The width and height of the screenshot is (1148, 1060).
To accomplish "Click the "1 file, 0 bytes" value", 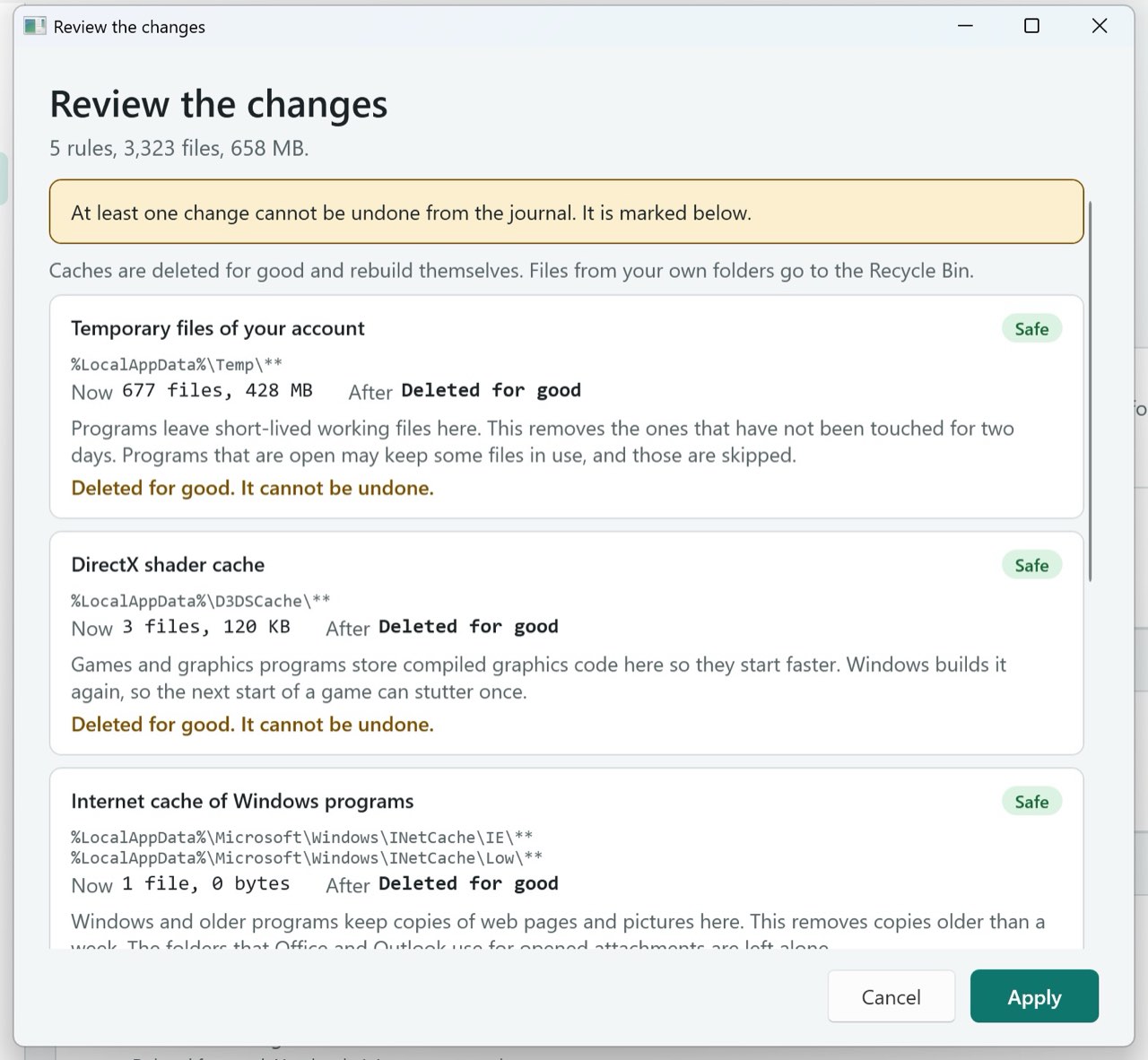I will [x=206, y=884].
